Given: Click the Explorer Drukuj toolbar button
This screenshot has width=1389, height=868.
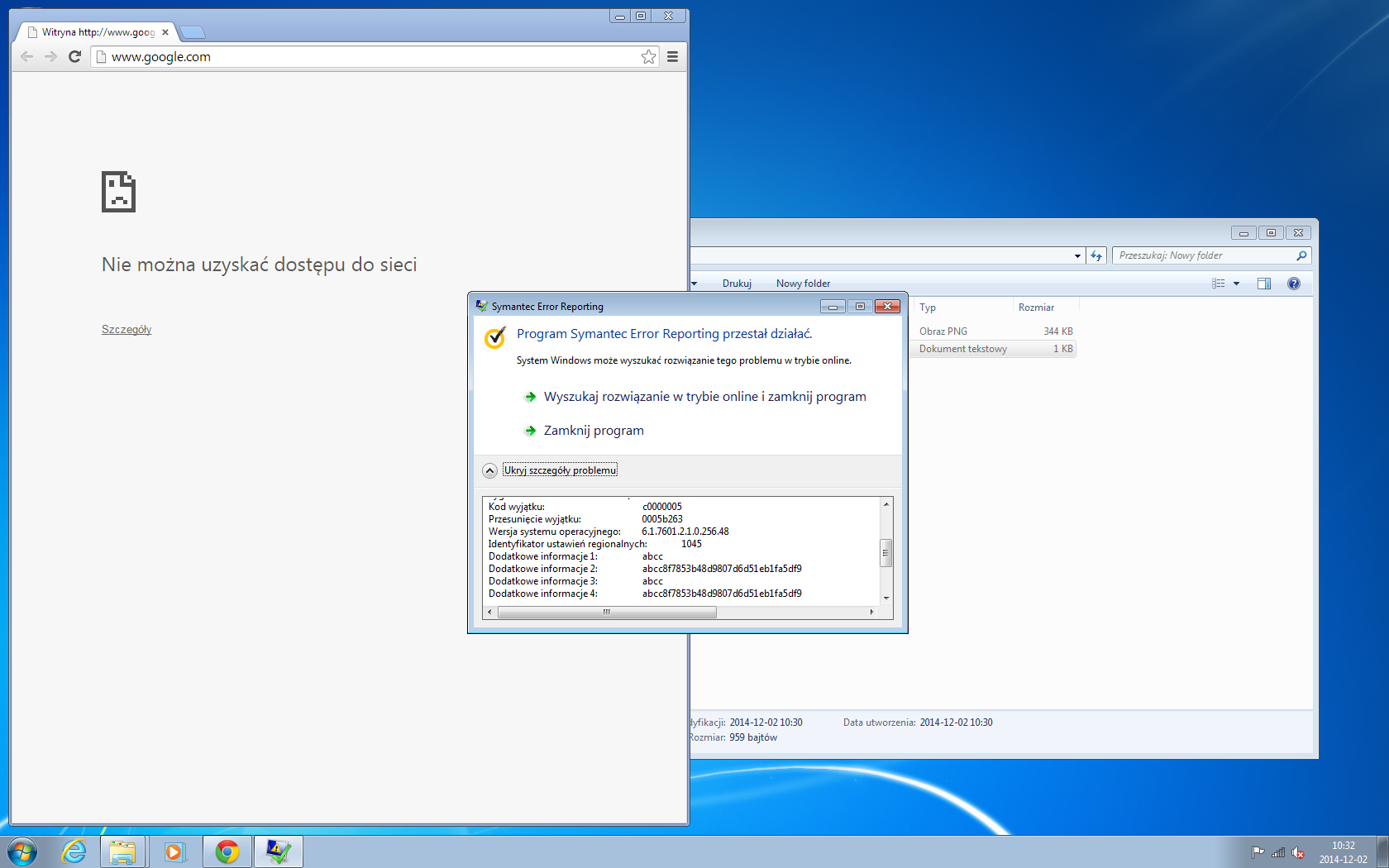Looking at the screenshot, I should (x=737, y=284).
